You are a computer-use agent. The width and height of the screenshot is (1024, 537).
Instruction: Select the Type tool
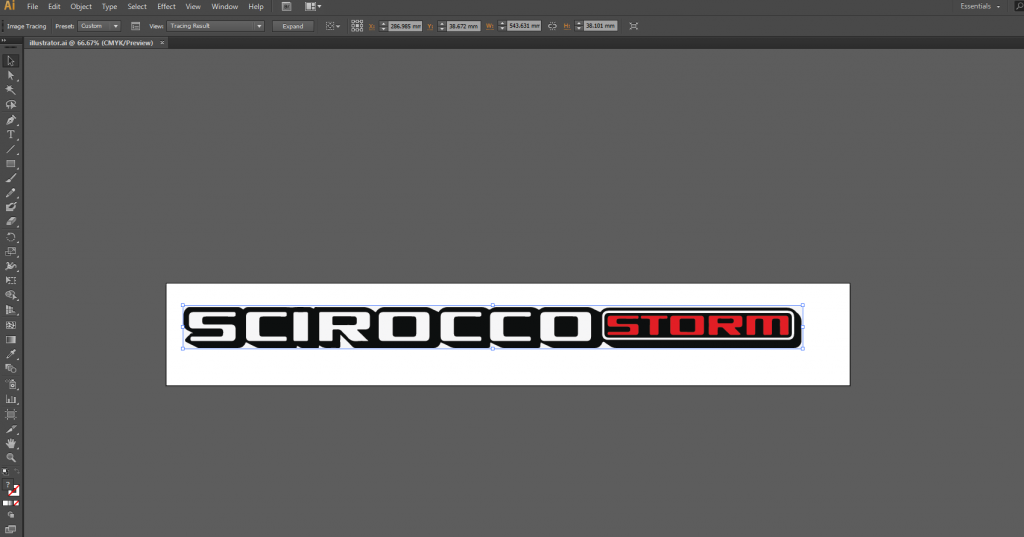(11, 134)
